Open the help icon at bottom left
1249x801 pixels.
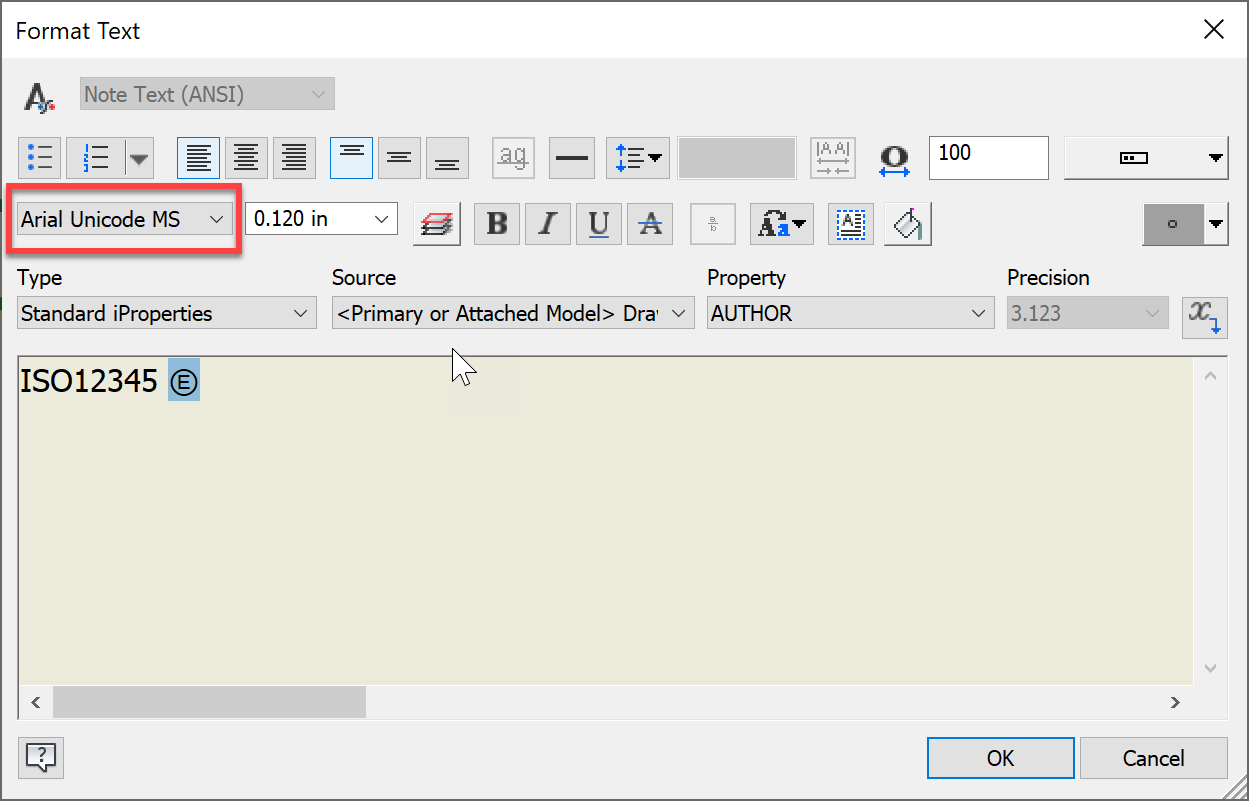pos(41,757)
